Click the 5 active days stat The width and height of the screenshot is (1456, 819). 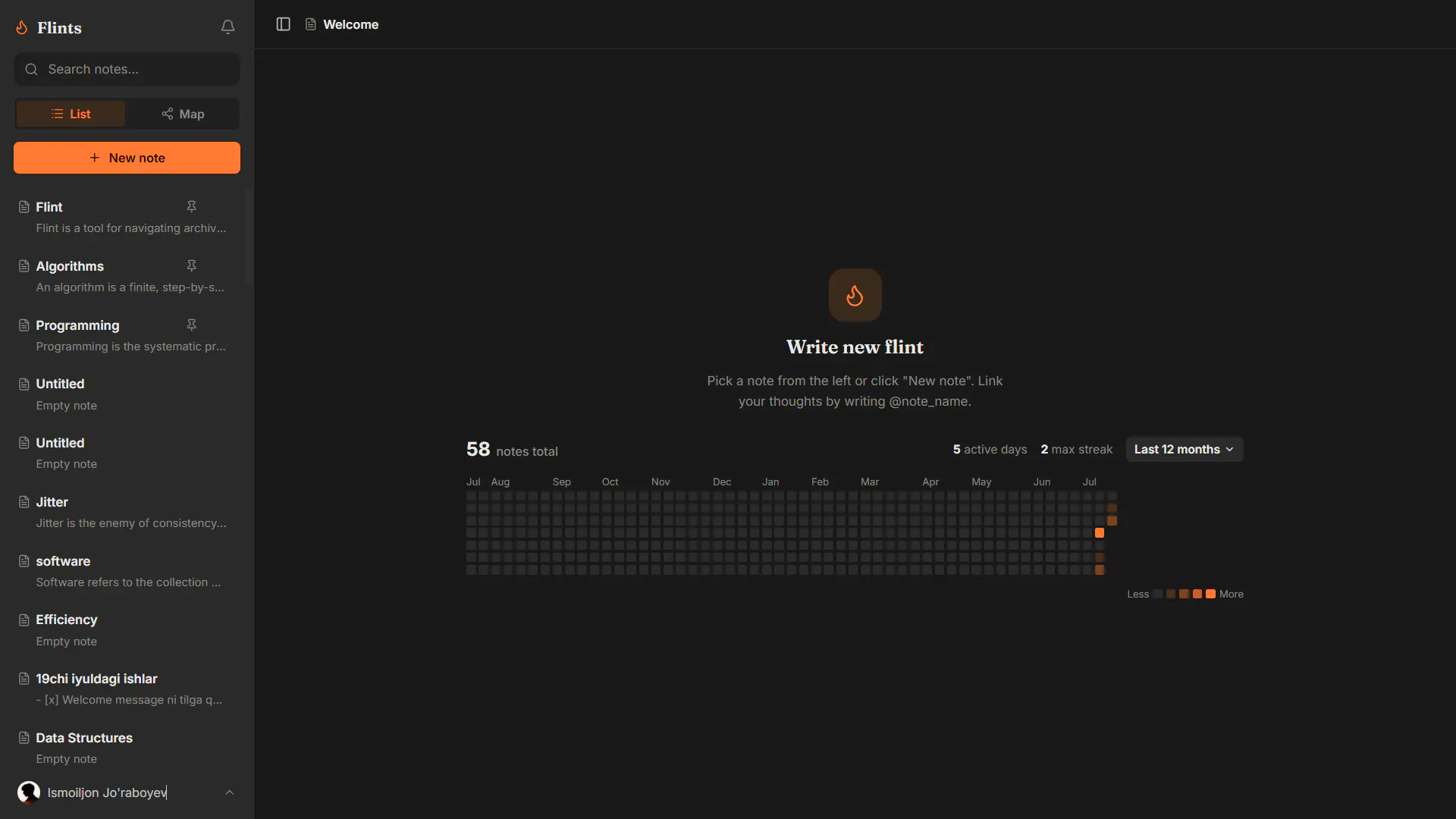click(990, 449)
